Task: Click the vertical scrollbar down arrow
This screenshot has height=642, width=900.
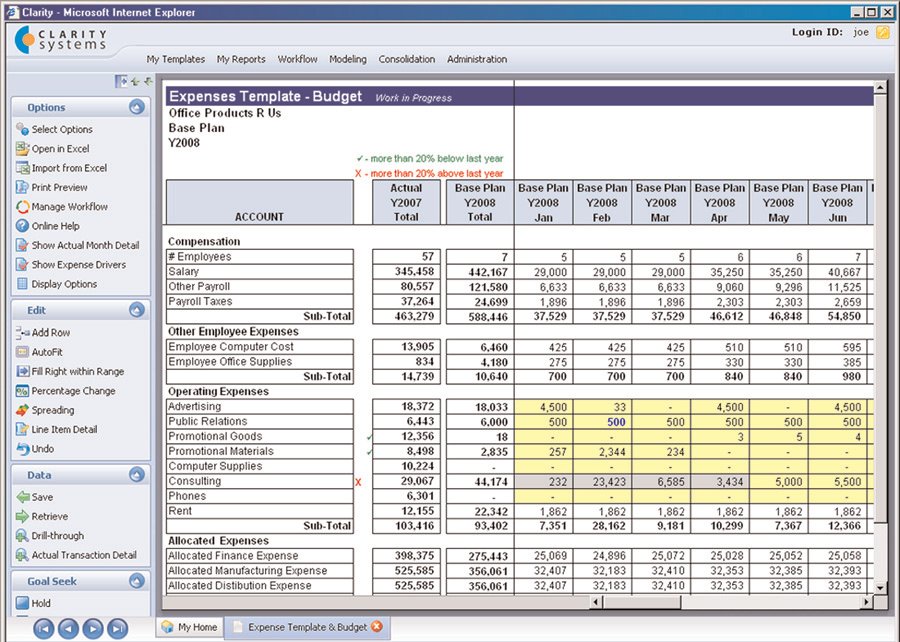Action: tap(880, 587)
